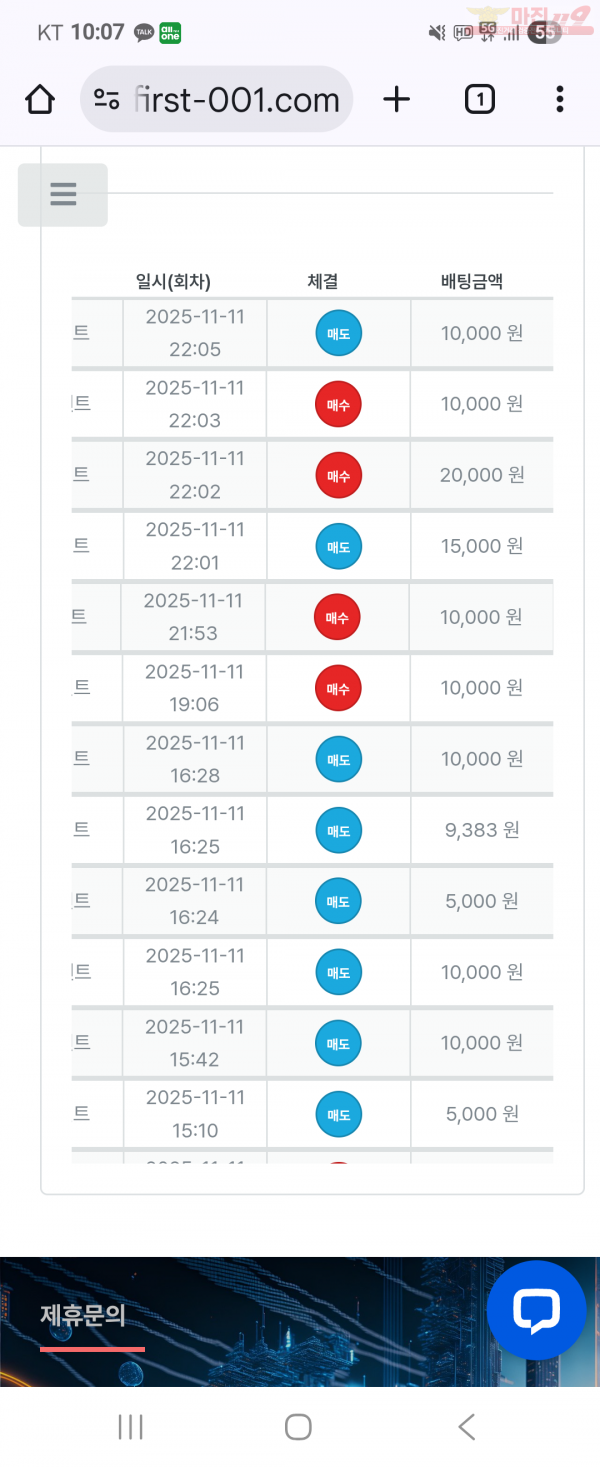Tap the blue 매도 badge for 15,000 원
The width and height of the screenshot is (600, 1467).
click(x=339, y=547)
